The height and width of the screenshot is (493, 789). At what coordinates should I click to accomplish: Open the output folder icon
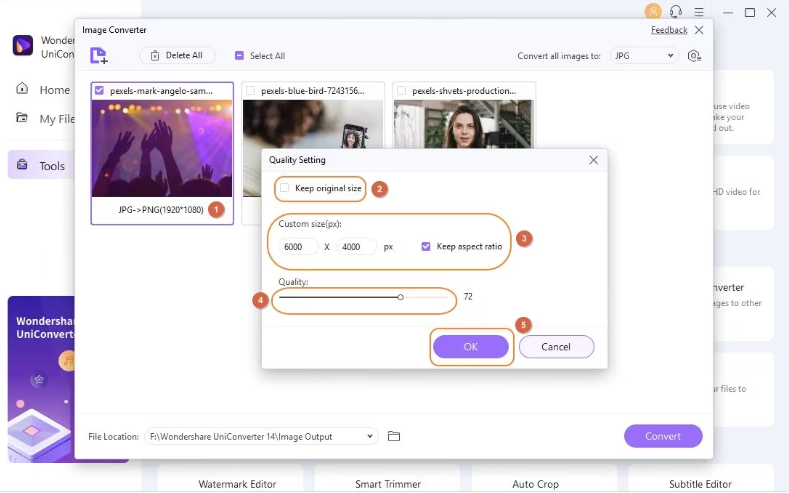[394, 436]
